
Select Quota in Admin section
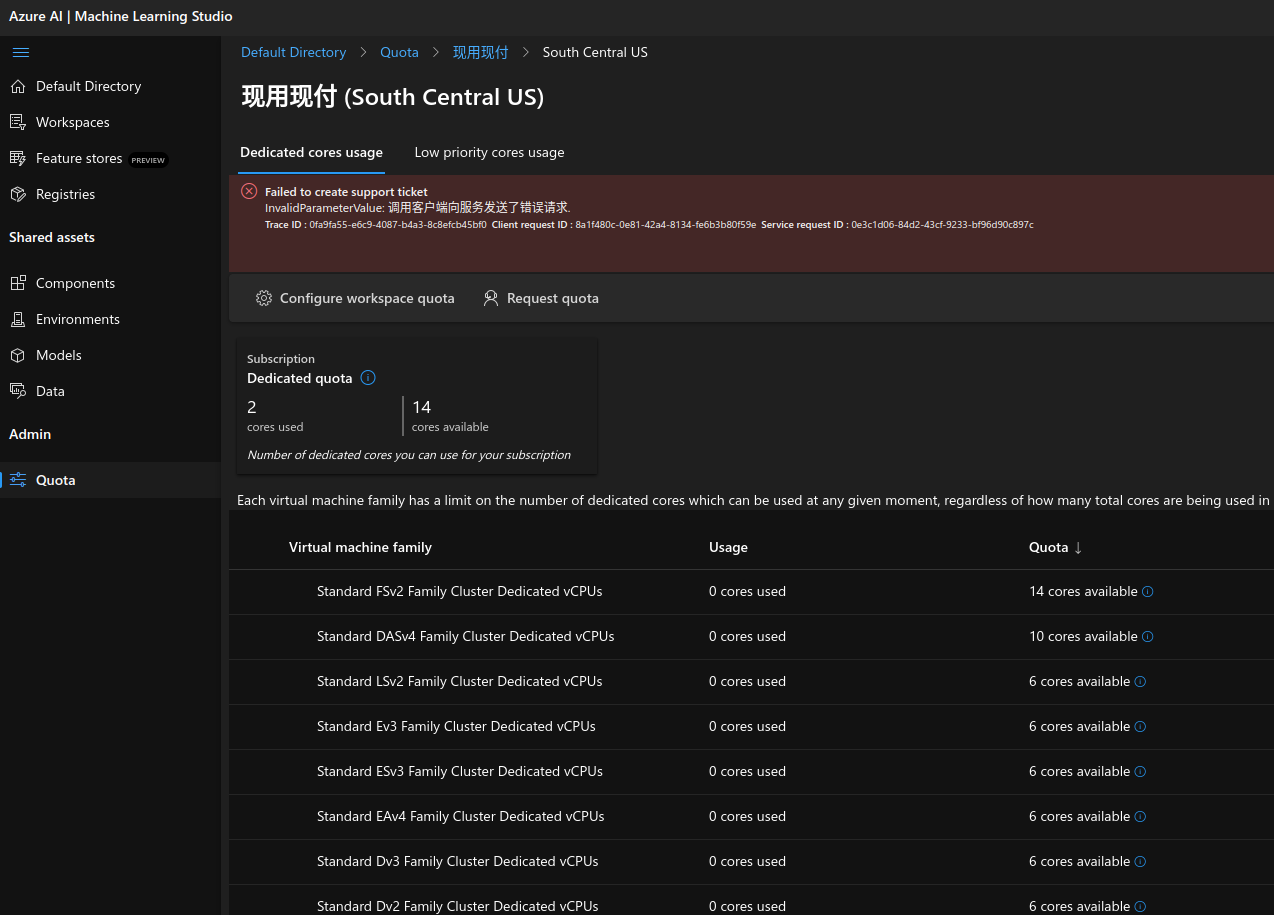coord(110,480)
